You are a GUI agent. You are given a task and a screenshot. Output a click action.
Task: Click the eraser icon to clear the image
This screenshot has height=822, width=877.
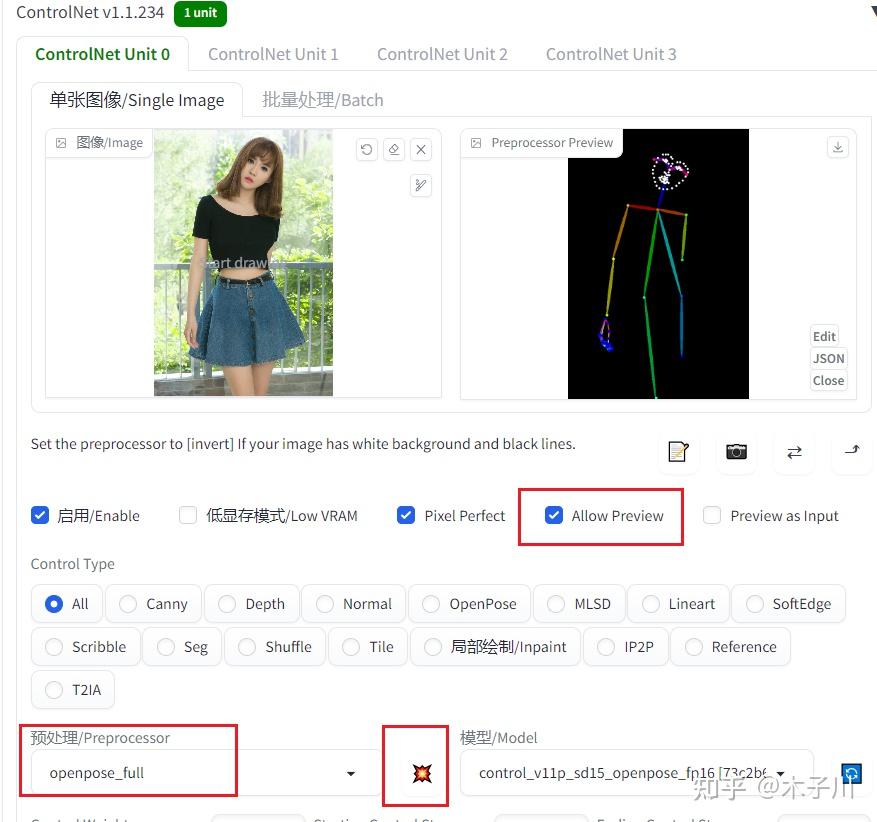click(x=393, y=148)
